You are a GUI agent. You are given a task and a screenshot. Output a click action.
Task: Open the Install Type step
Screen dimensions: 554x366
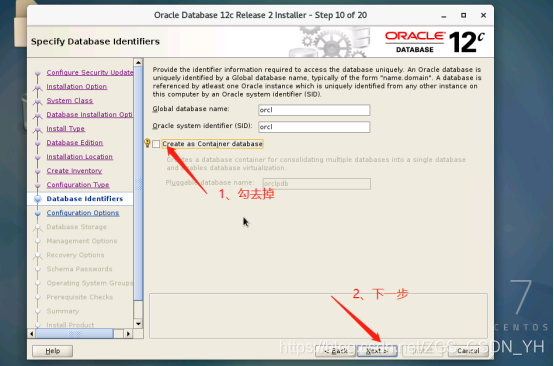66,129
